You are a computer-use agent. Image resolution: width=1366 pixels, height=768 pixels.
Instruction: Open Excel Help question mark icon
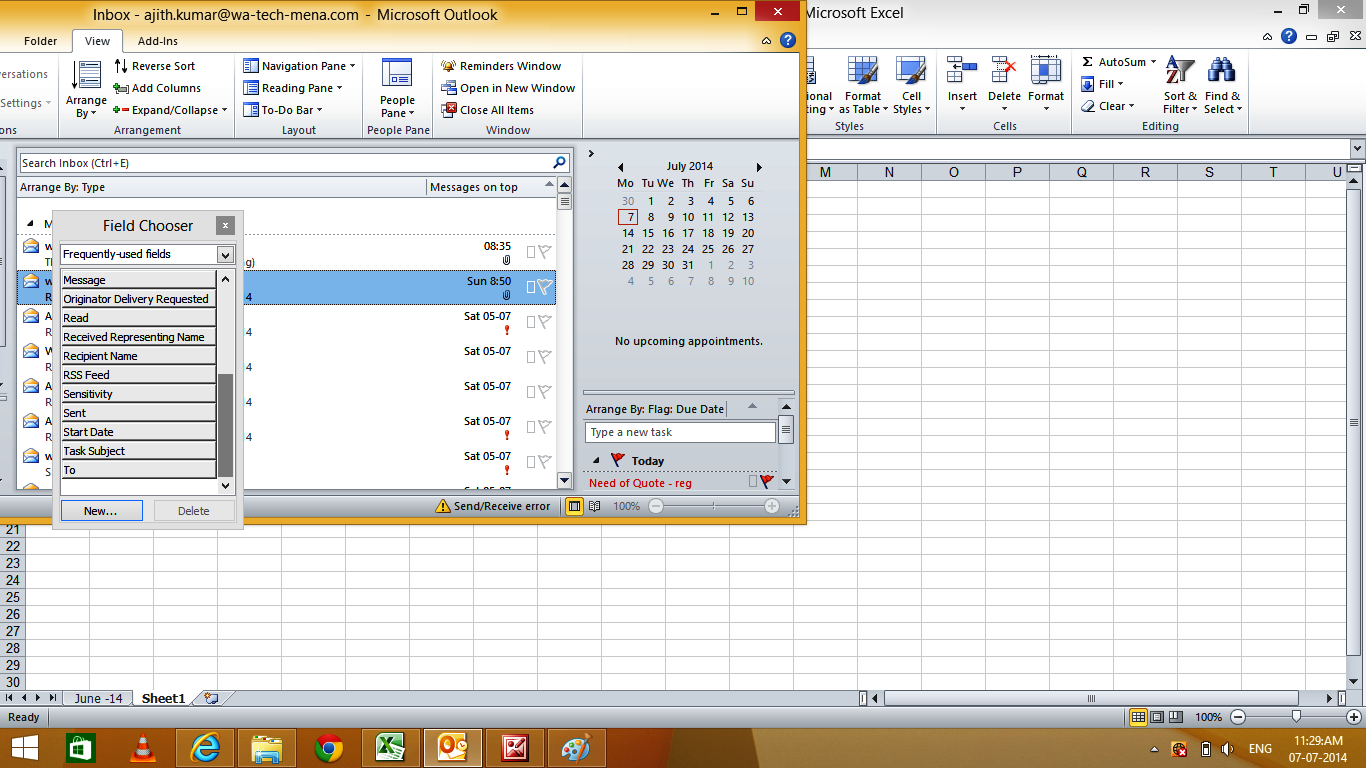pos(1291,36)
